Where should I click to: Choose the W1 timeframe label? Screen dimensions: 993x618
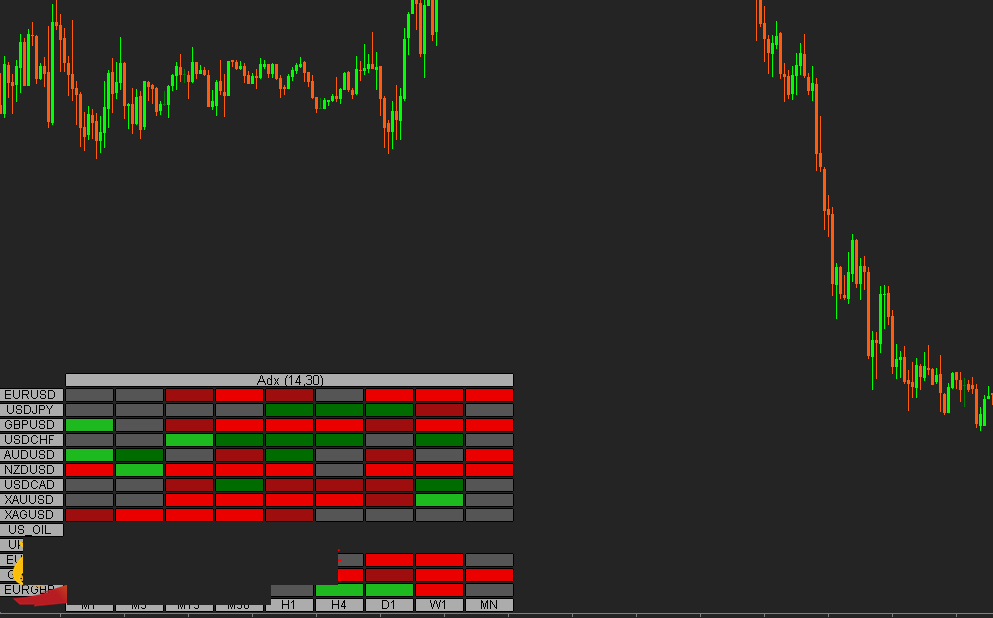coord(439,605)
